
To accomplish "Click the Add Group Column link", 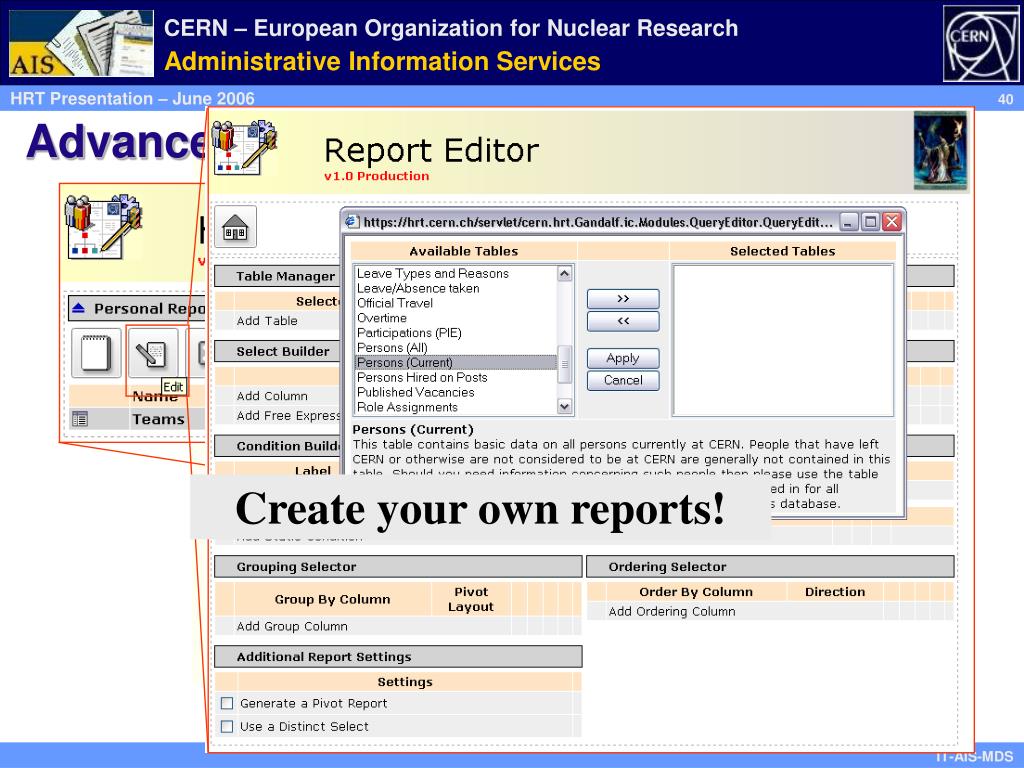I will click(292, 626).
